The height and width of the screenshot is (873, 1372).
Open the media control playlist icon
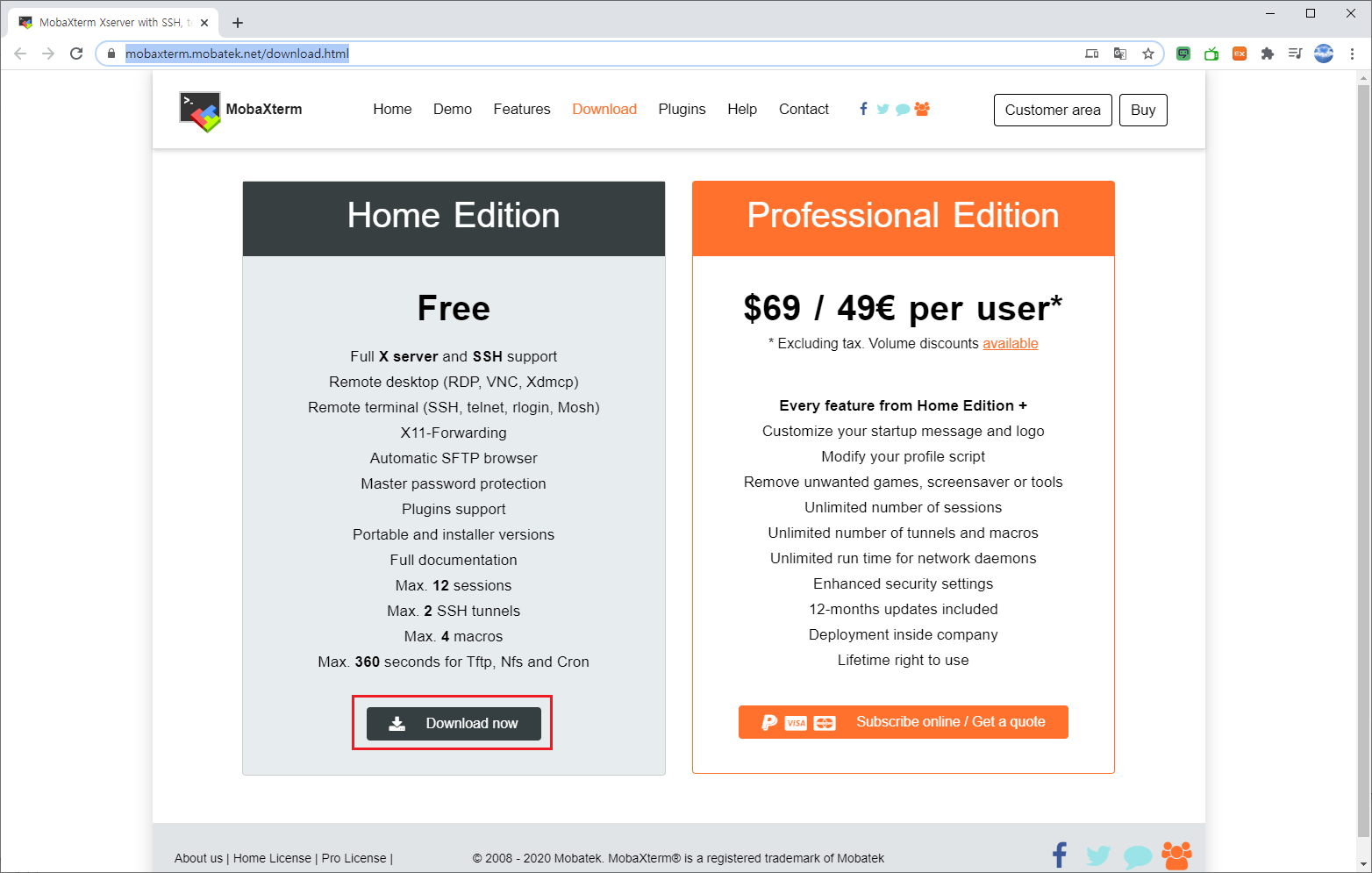click(x=1296, y=54)
